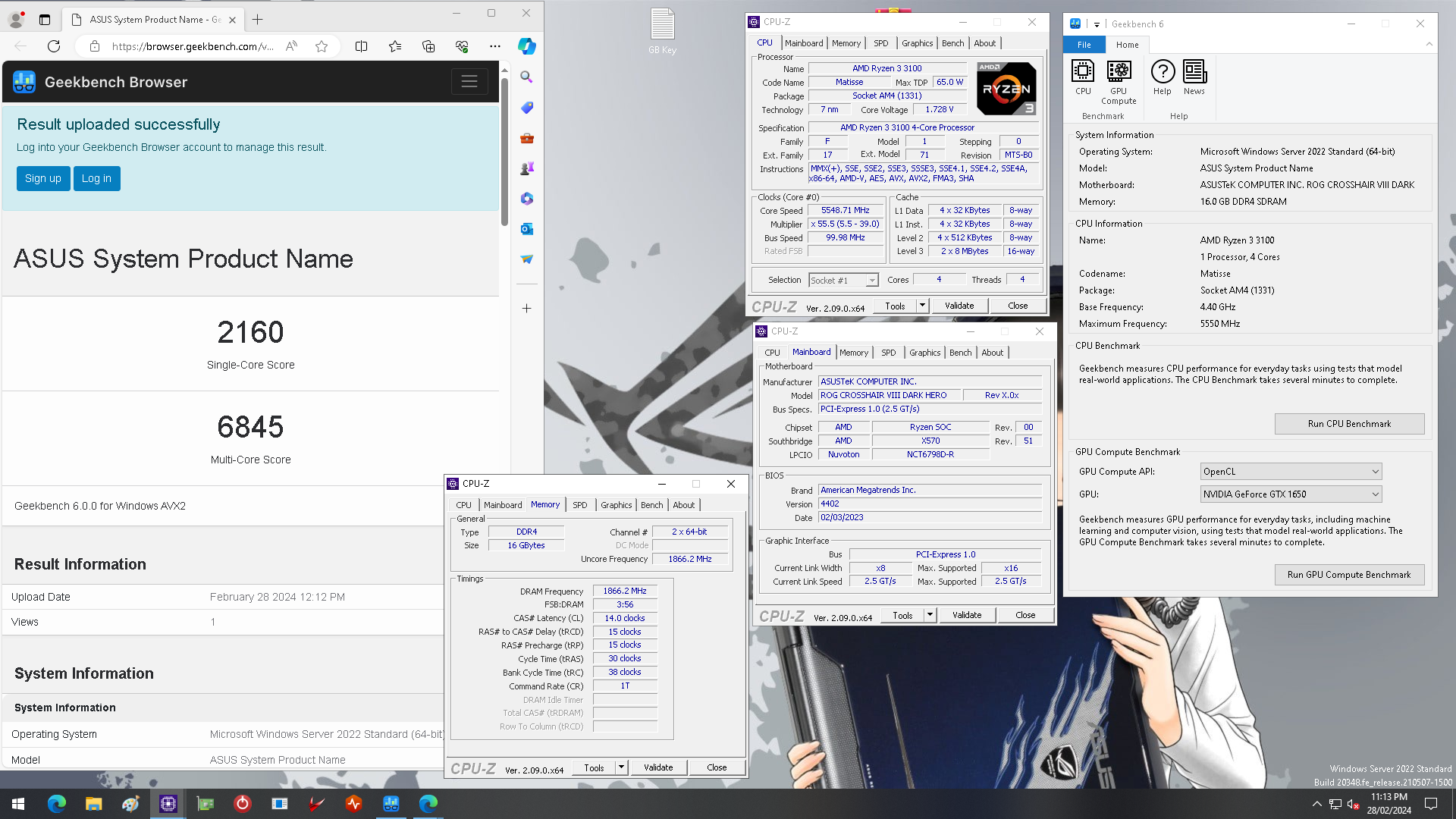Click the Edge profile avatar icon
The height and width of the screenshot is (819, 1456).
pos(16,20)
